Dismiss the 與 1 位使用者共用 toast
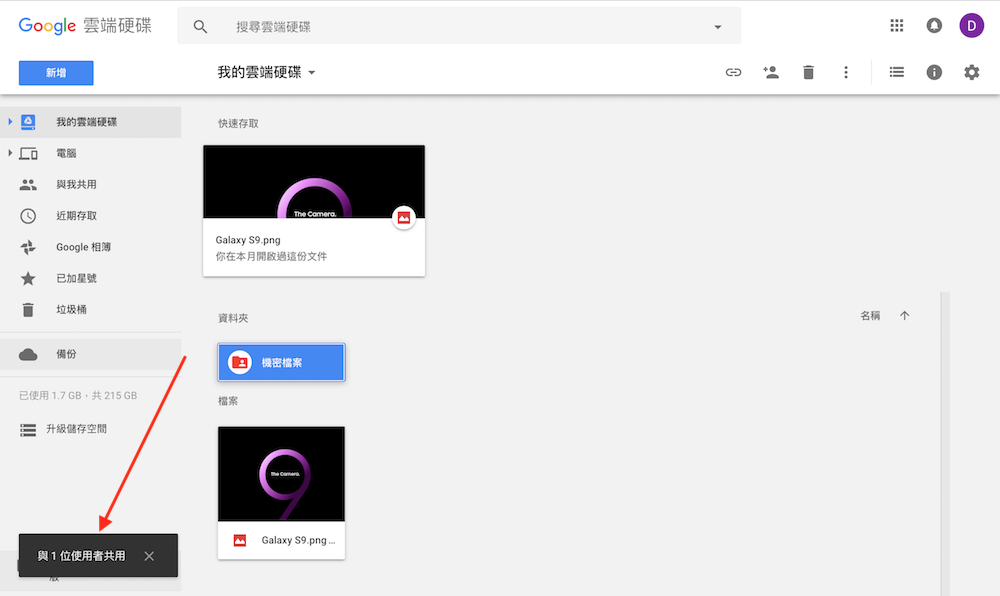 (x=148, y=556)
